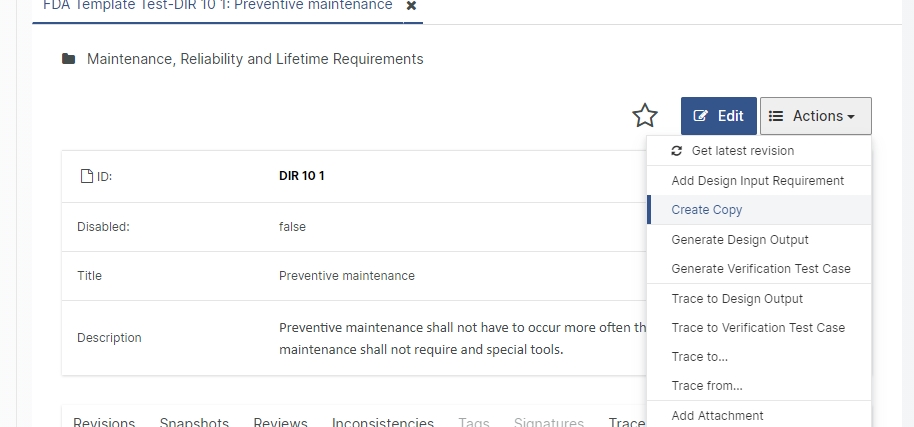Open the Trace to... option
914x427 pixels.
pos(700,357)
